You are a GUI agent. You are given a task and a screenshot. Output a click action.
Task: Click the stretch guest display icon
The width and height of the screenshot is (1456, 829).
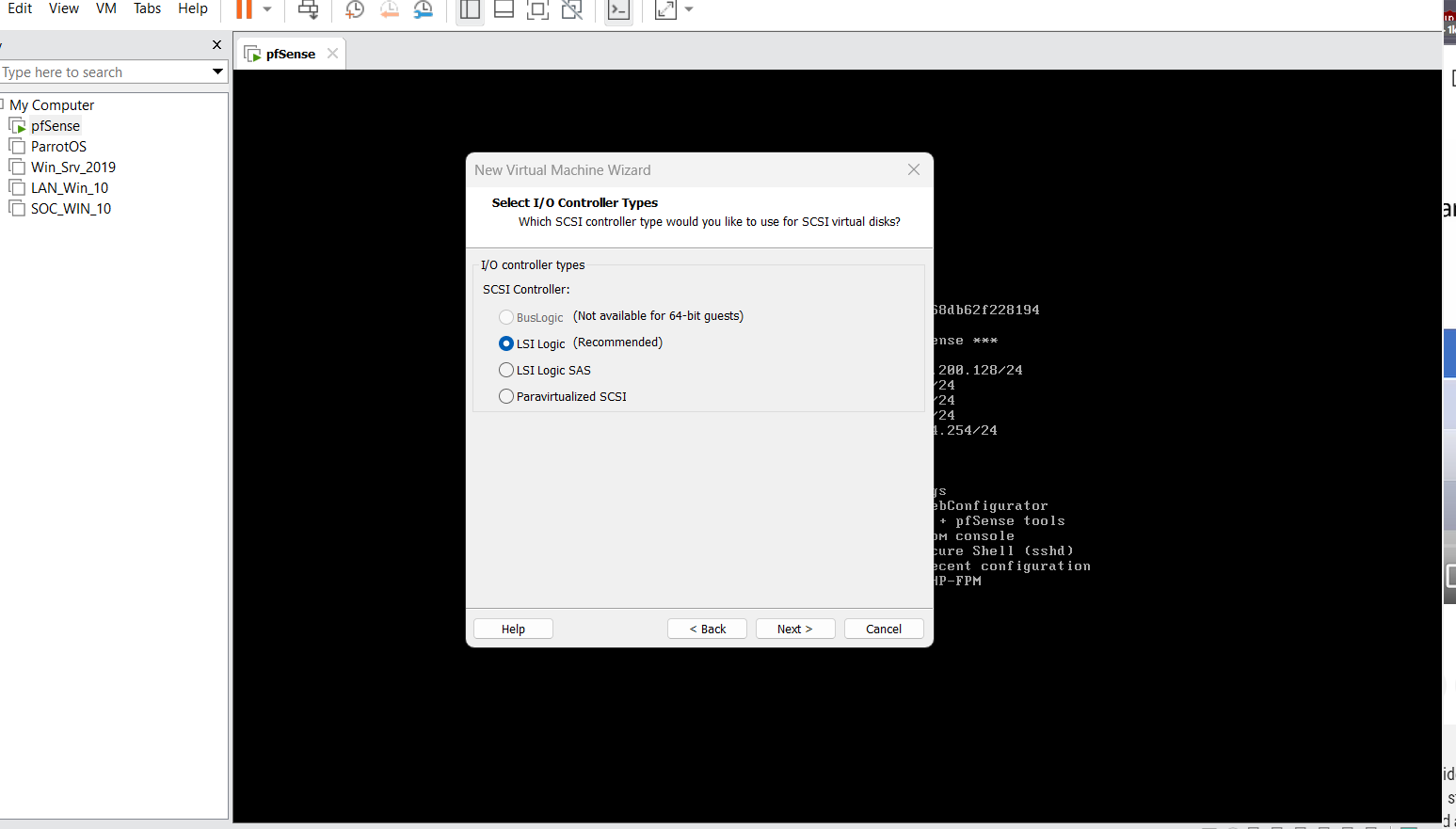665,9
